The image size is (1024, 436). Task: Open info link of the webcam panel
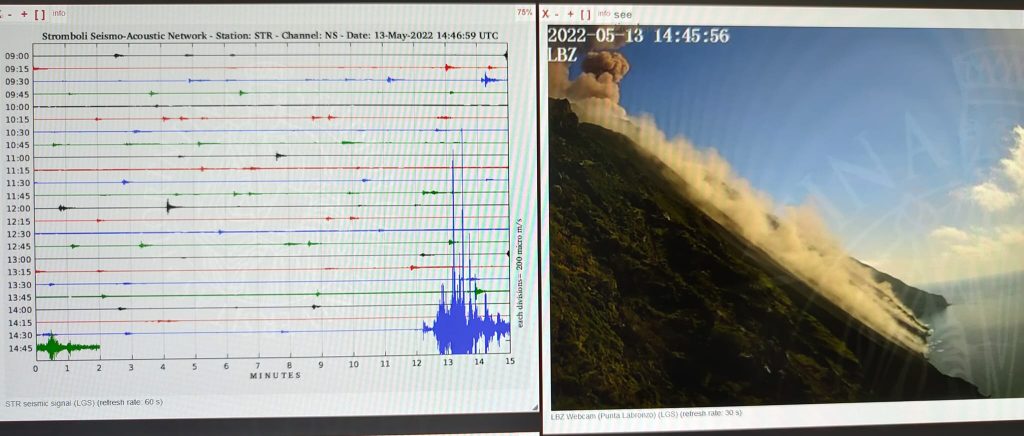pyautogui.click(x=605, y=14)
